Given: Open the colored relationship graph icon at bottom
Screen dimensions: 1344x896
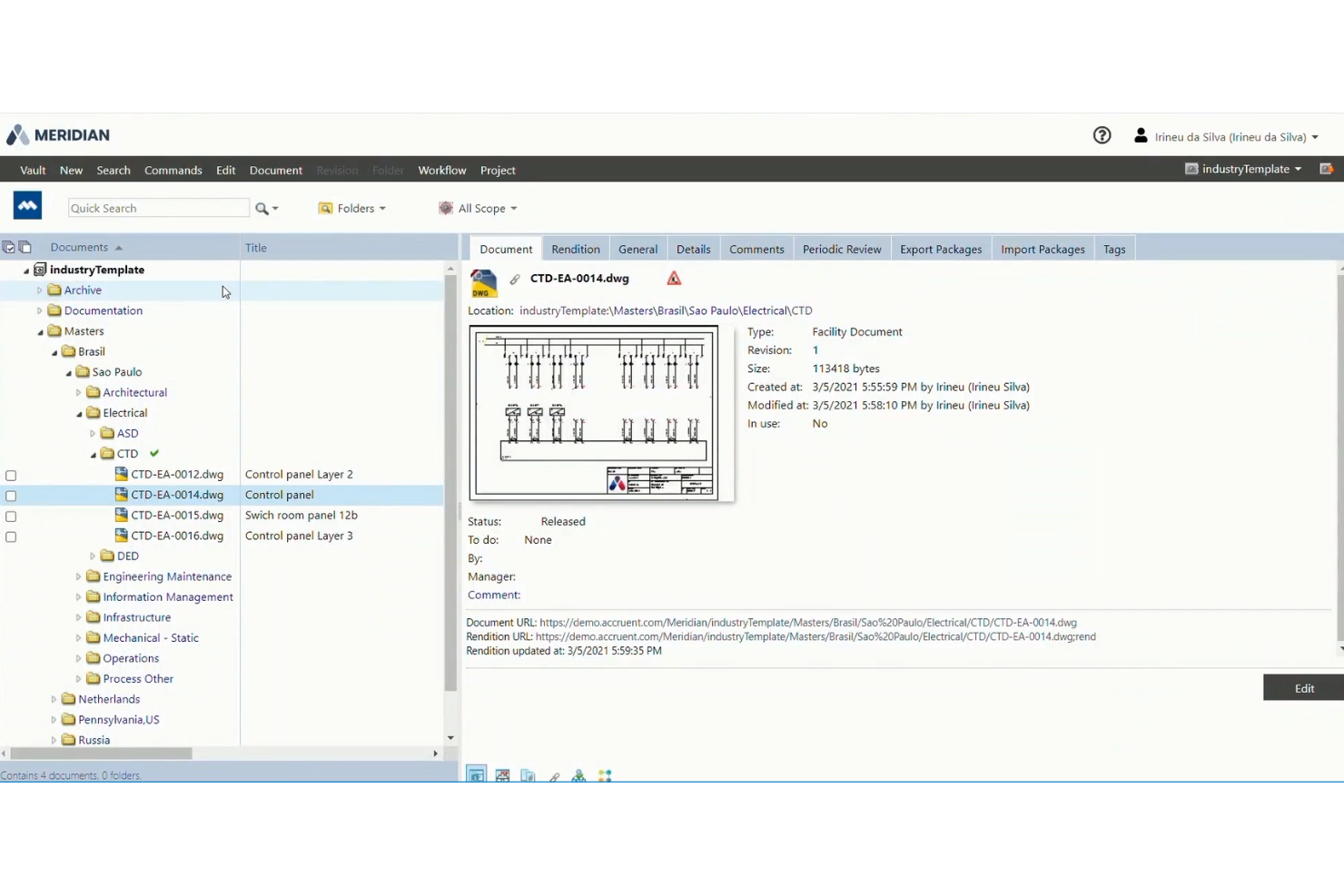Looking at the screenshot, I should (x=605, y=776).
